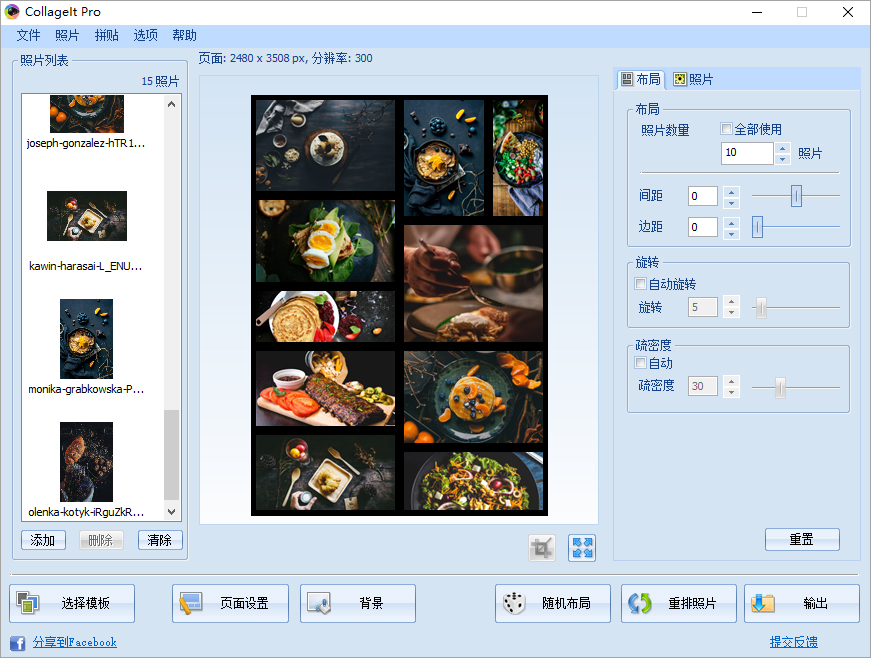Click the 旋转 up stepper arrow

(x=731, y=301)
